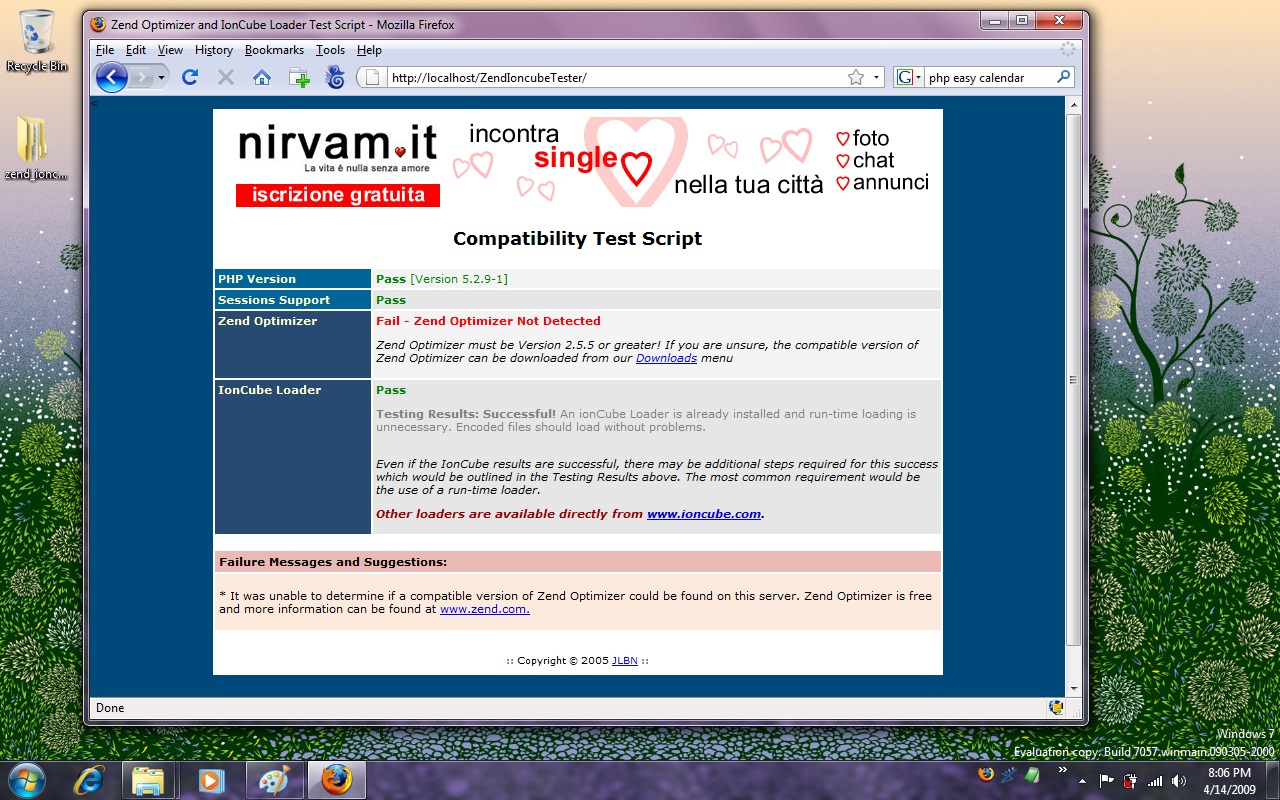1280x800 pixels.
Task: Click the page scrollbar down arrow
Action: click(1074, 688)
